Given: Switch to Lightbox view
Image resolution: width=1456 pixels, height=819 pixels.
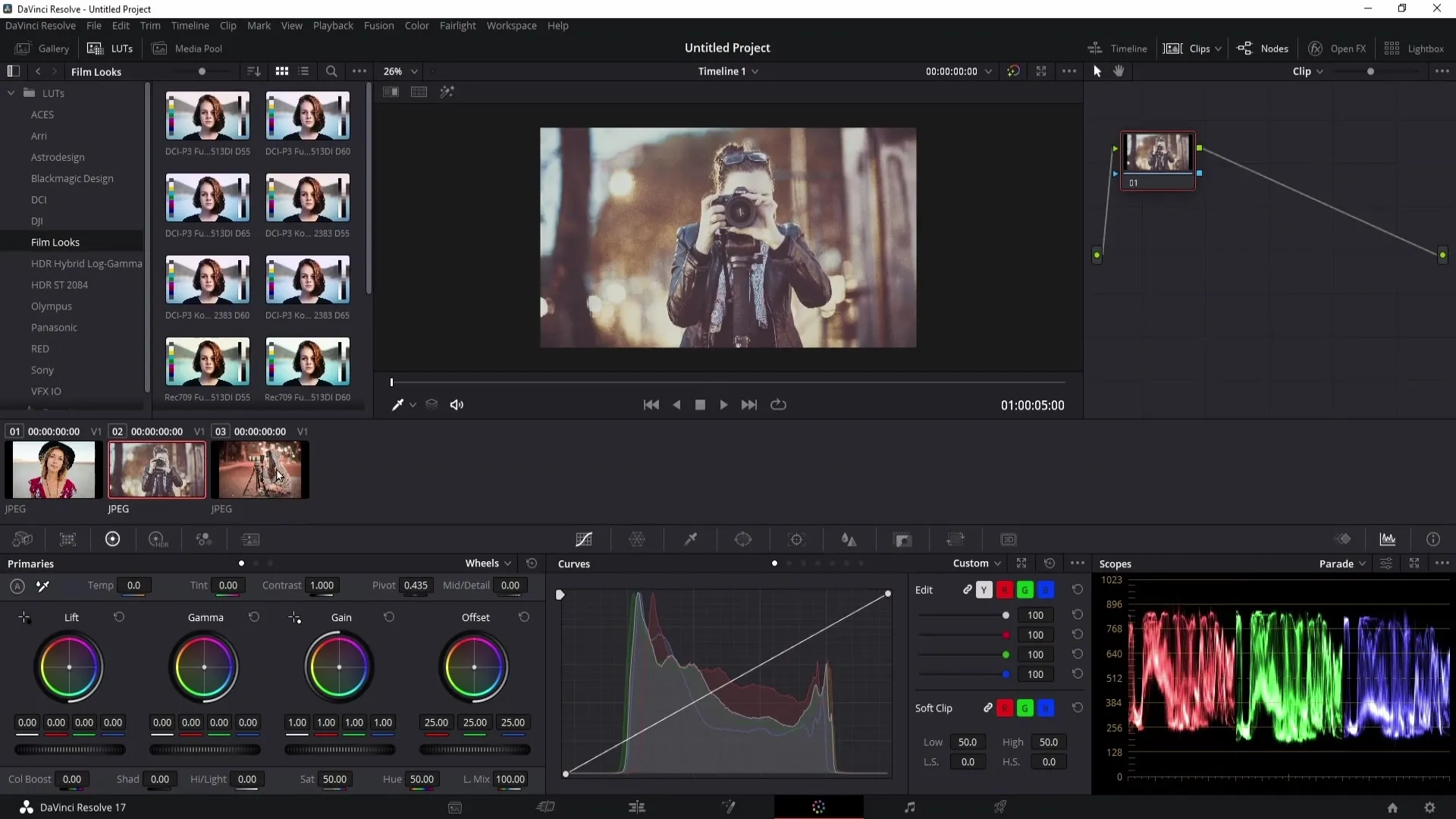Looking at the screenshot, I should [1414, 49].
